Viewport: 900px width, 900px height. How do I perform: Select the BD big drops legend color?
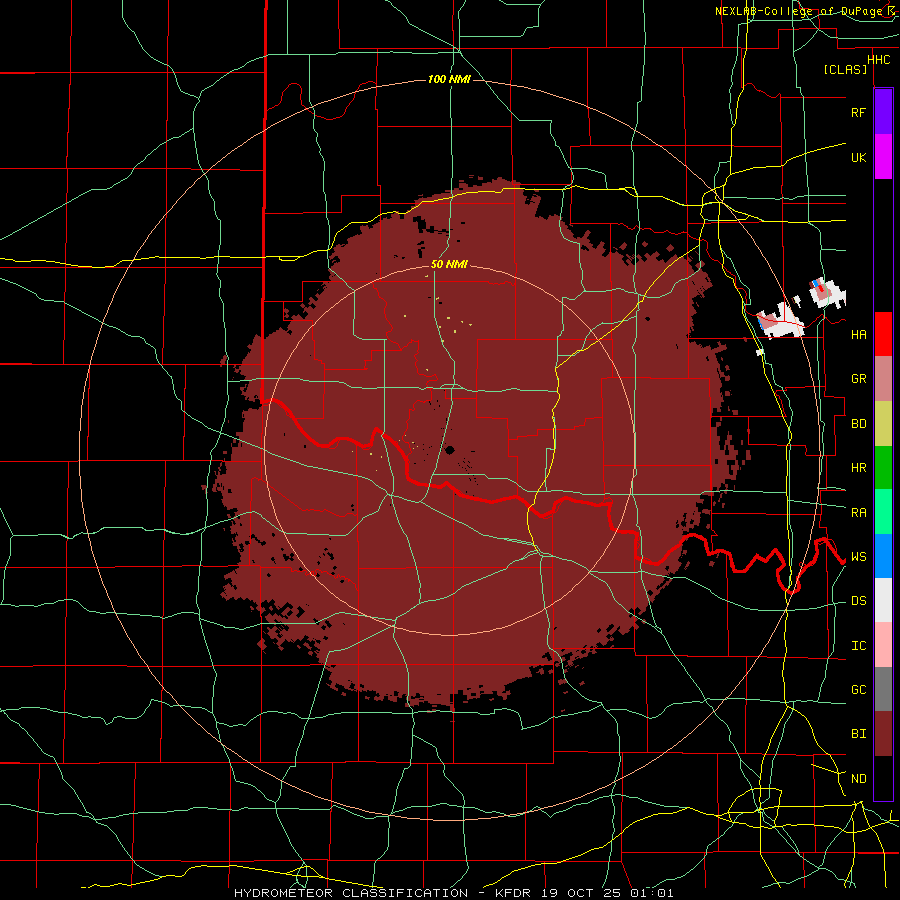click(x=883, y=423)
